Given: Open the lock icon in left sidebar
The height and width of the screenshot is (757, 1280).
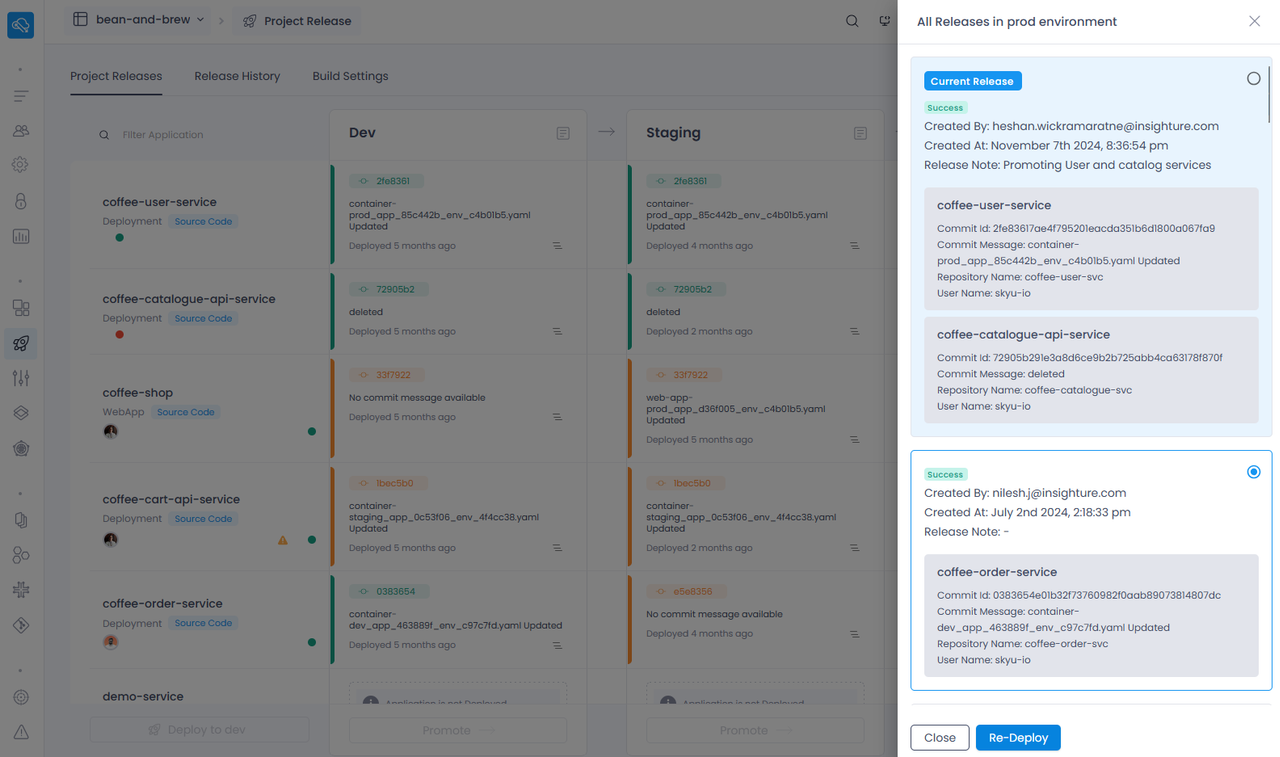Looking at the screenshot, I should (x=21, y=201).
